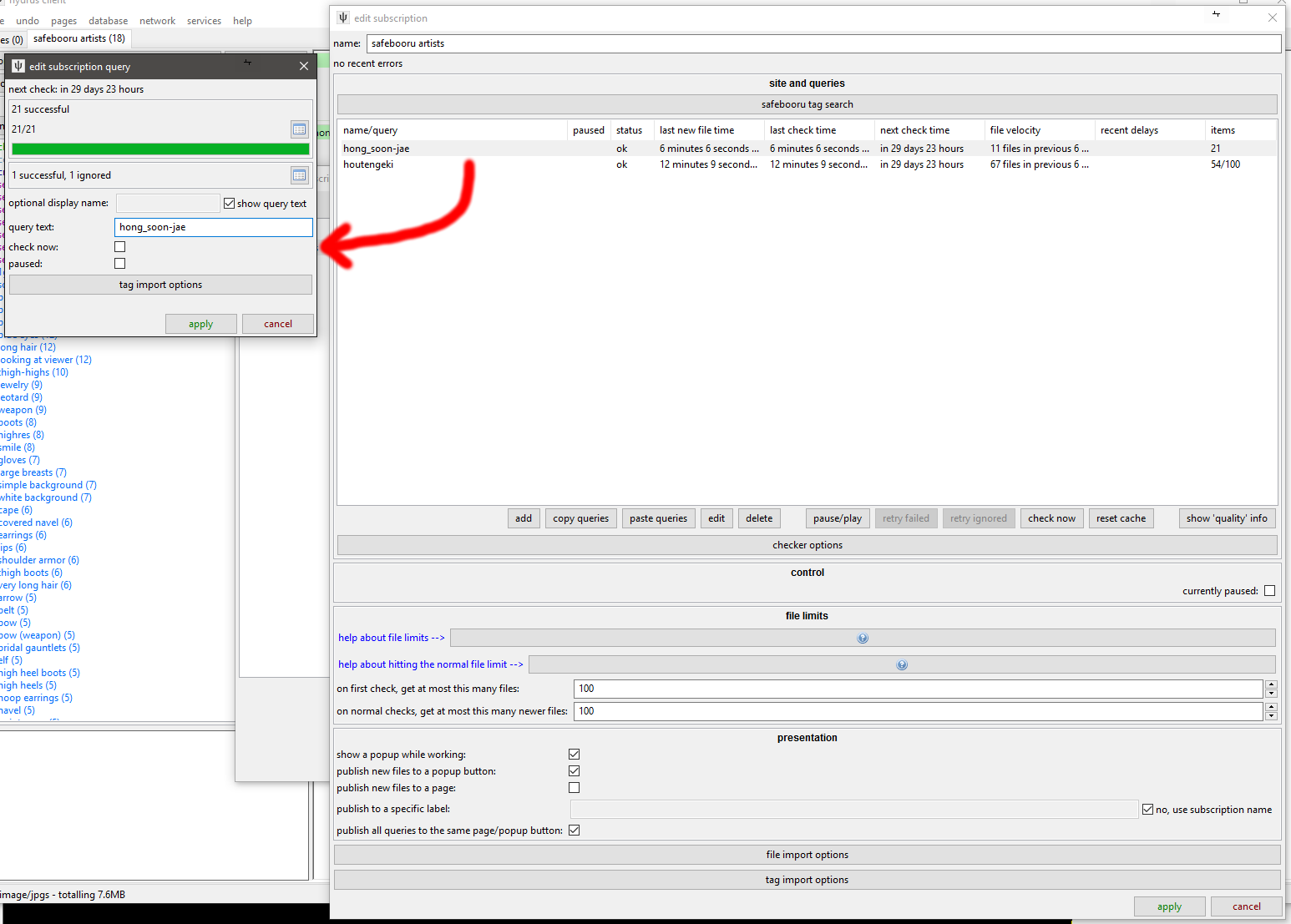Click the 'delete' query button
Screen dimensions: 1291x924
point(759,518)
